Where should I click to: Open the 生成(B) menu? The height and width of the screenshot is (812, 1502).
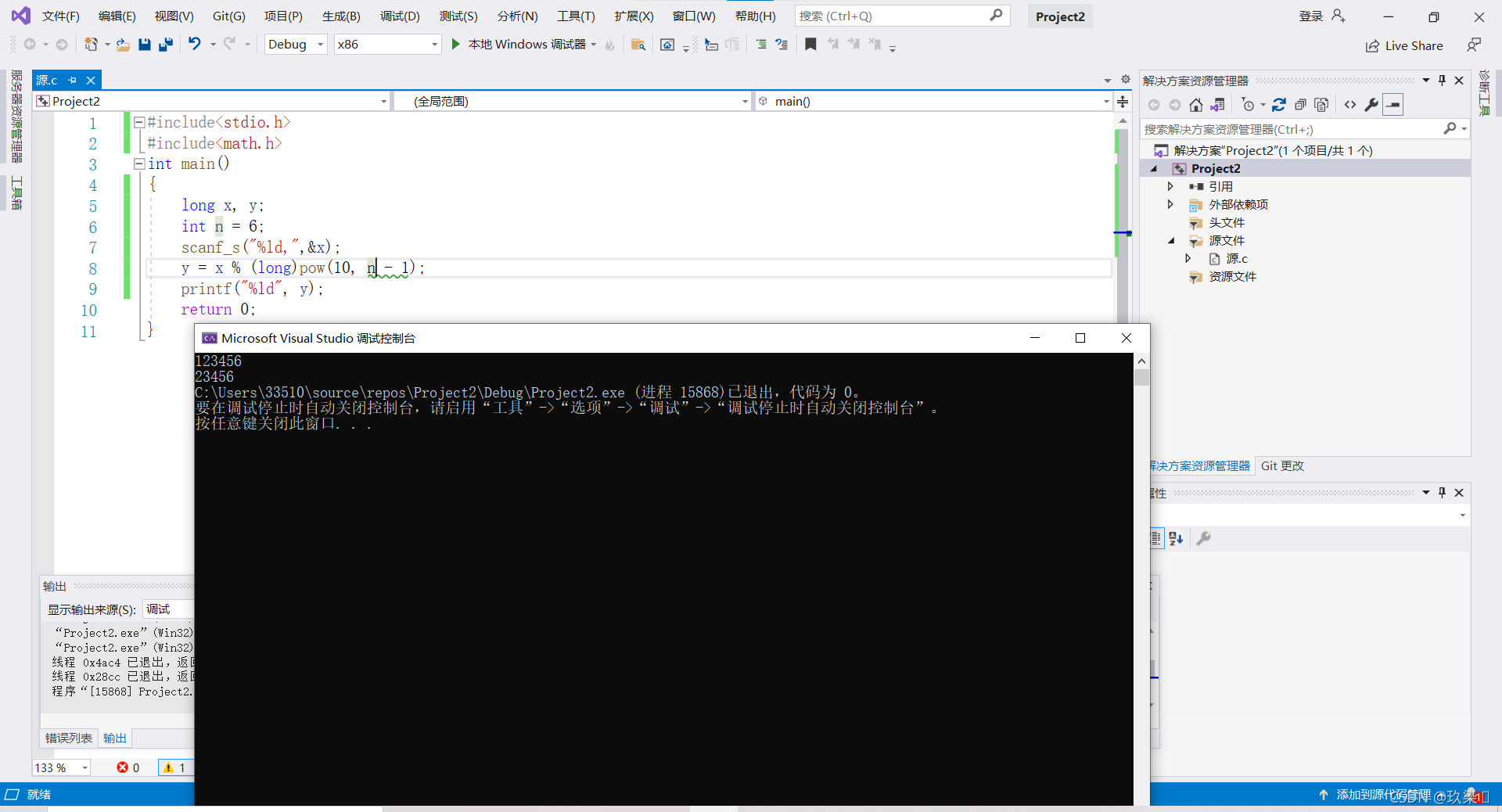[x=341, y=16]
